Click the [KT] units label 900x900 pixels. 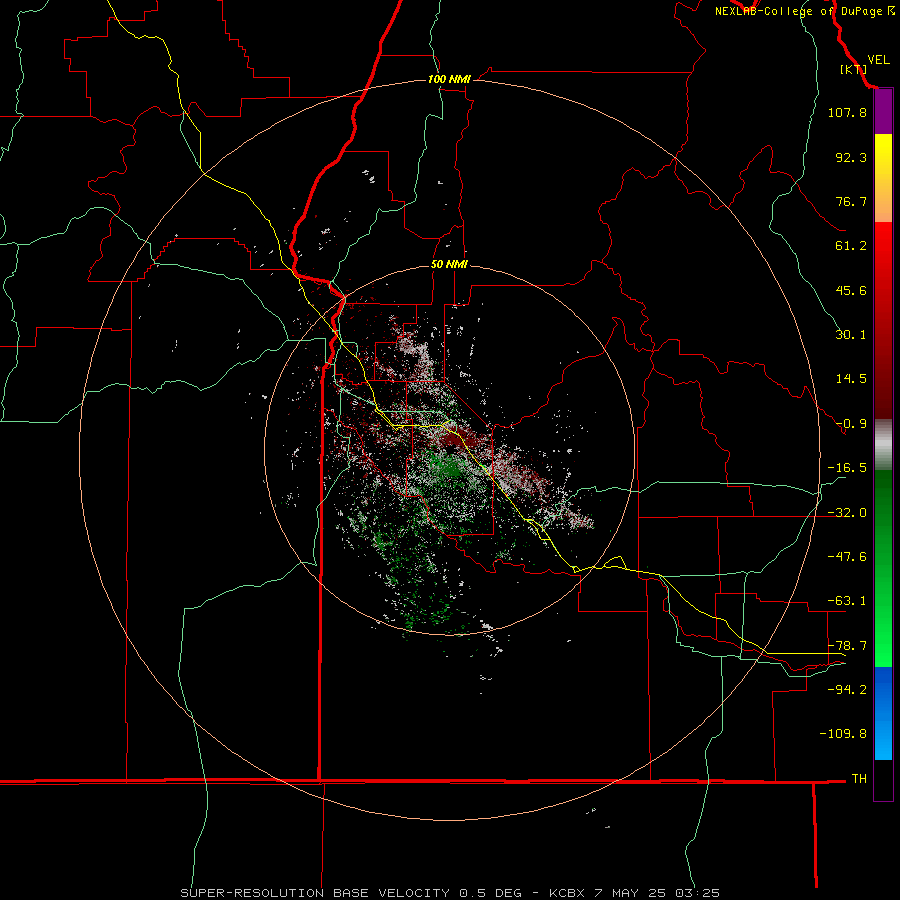[853, 69]
